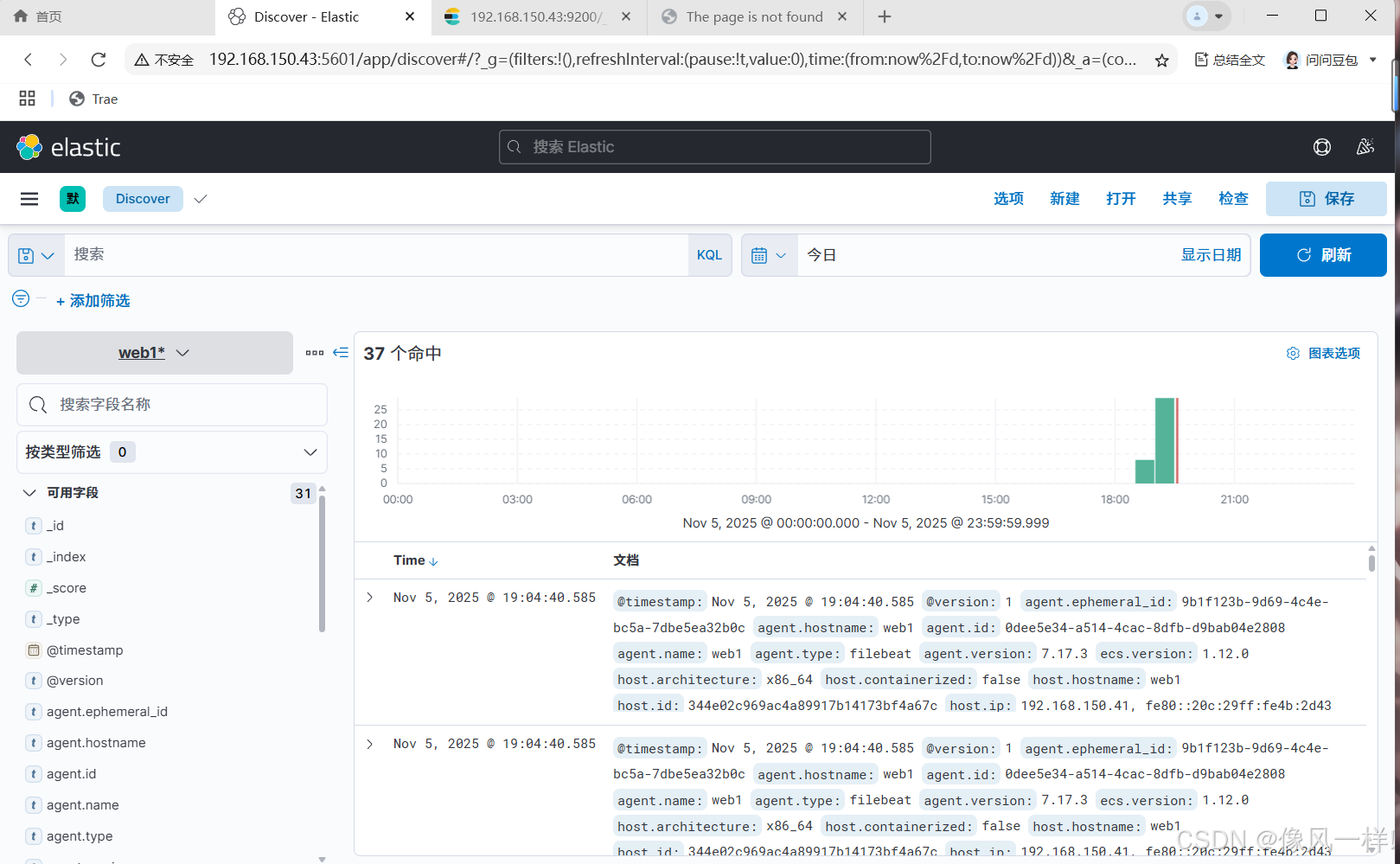The width and height of the screenshot is (1400, 864).
Task: Click the filter options circle icon
Action: (21, 298)
